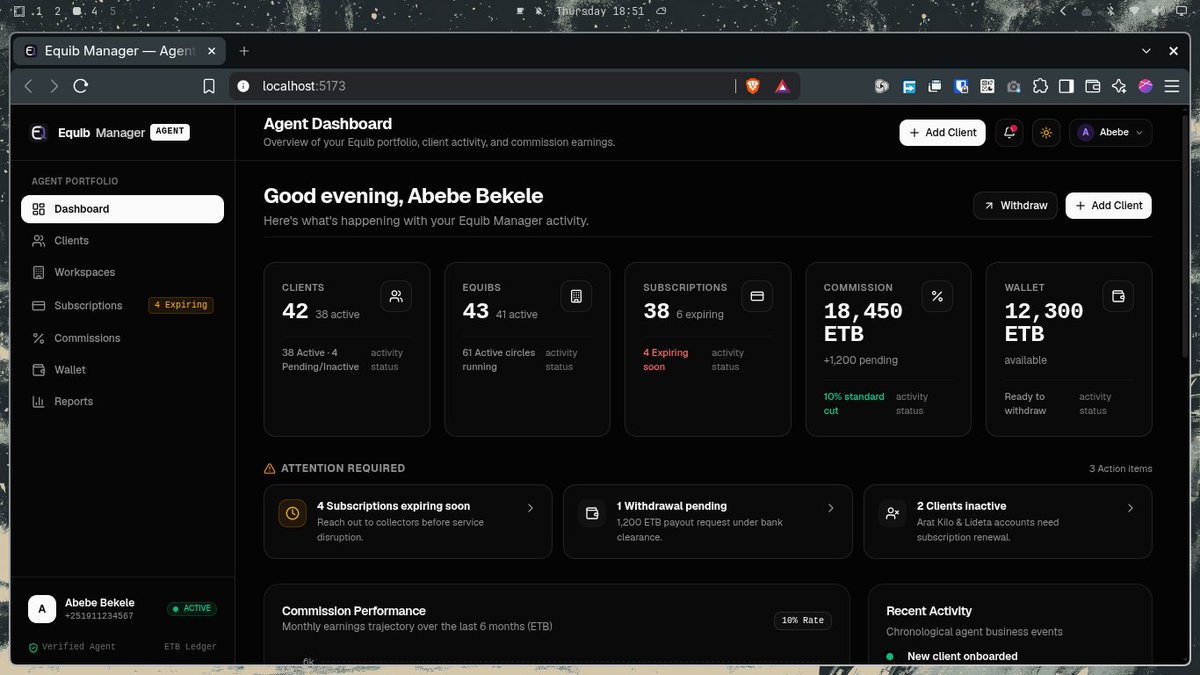Expand chevron on Subscriptions expiring soon alert
This screenshot has height=675, width=1200.
(530, 508)
